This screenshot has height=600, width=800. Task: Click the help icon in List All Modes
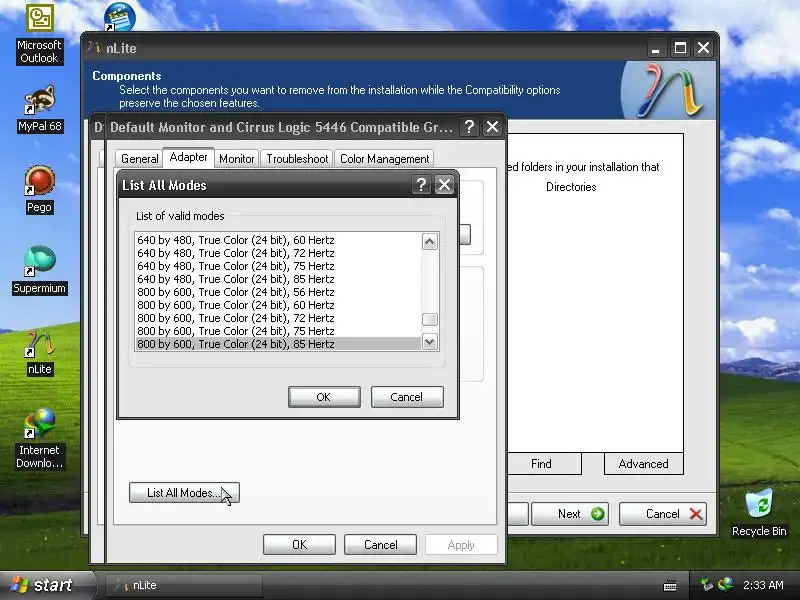coord(421,185)
